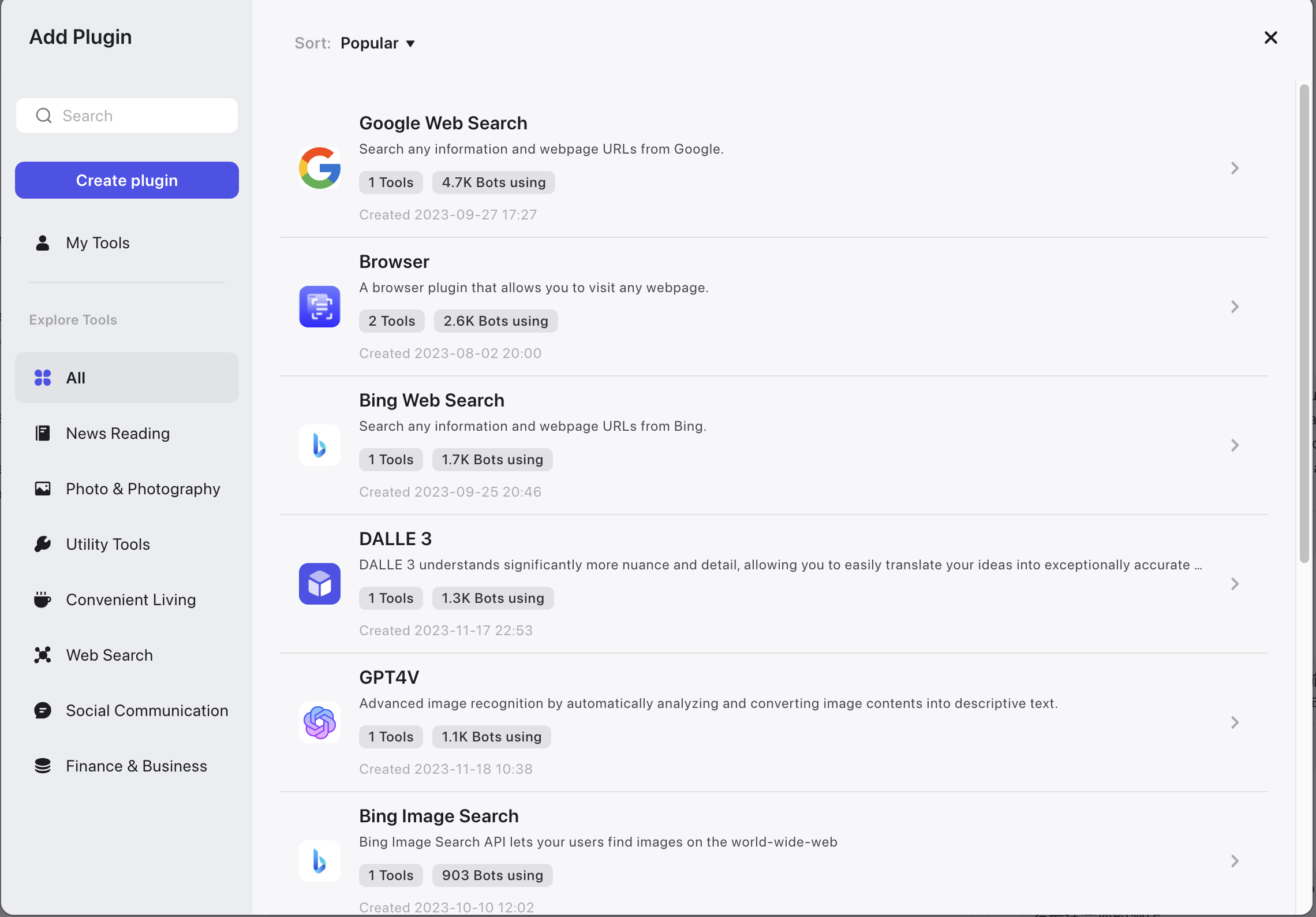The width and height of the screenshot is (1316, 917).
Task: Select the News Reading category
Action: pos(118,434)
